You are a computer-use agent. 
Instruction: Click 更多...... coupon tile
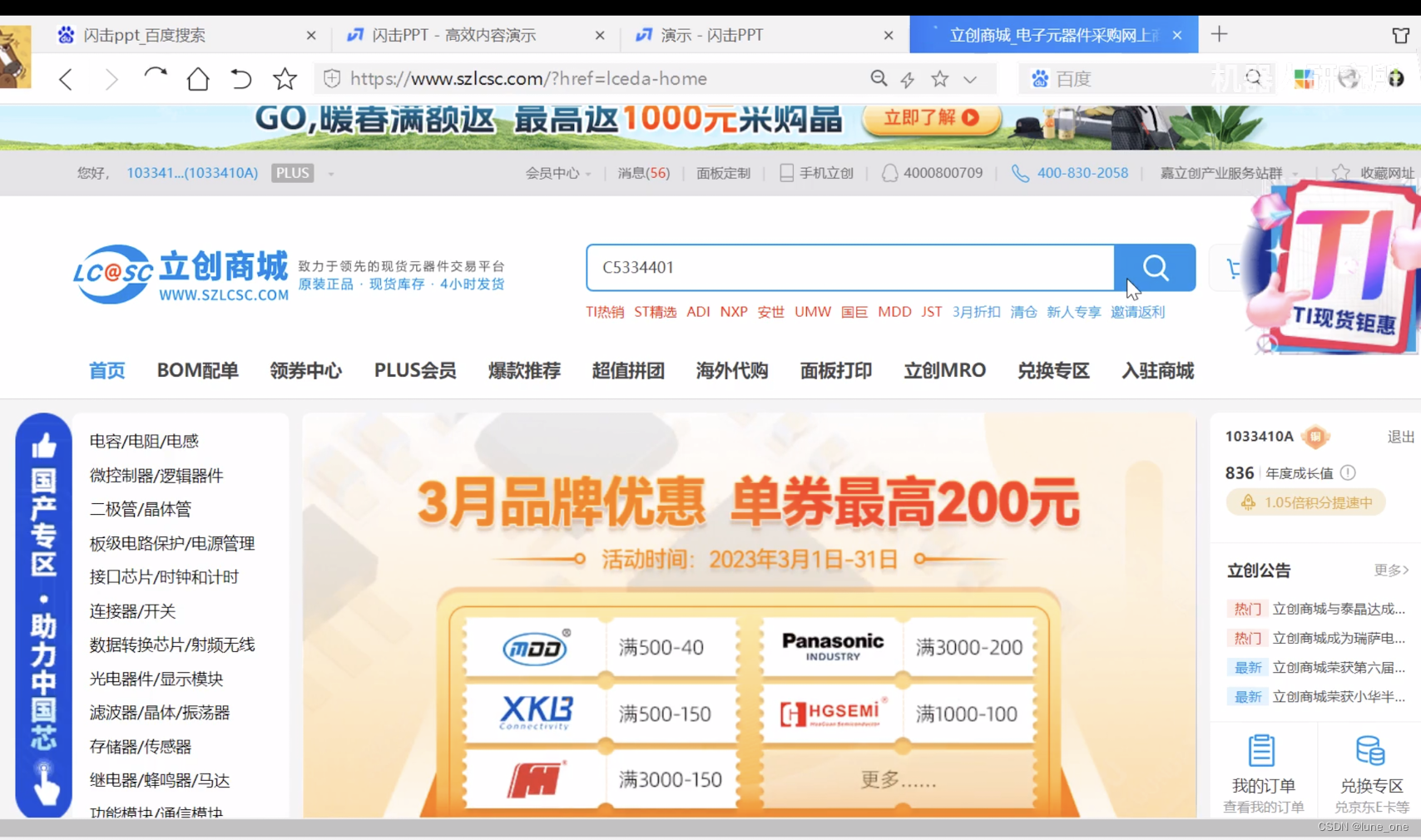coord(899,779)
